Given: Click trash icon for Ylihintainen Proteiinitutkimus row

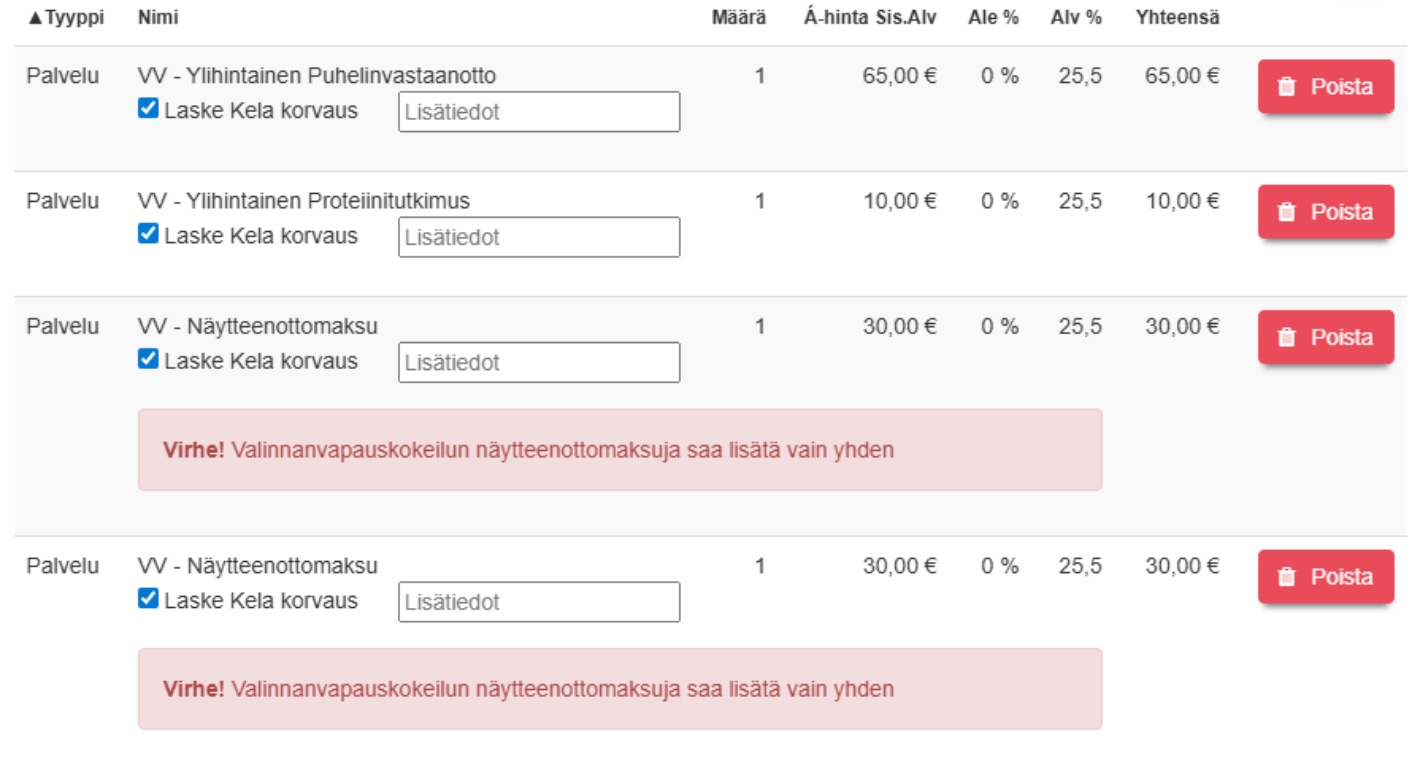Looking at the screenshot, I should pos(1288,212).
